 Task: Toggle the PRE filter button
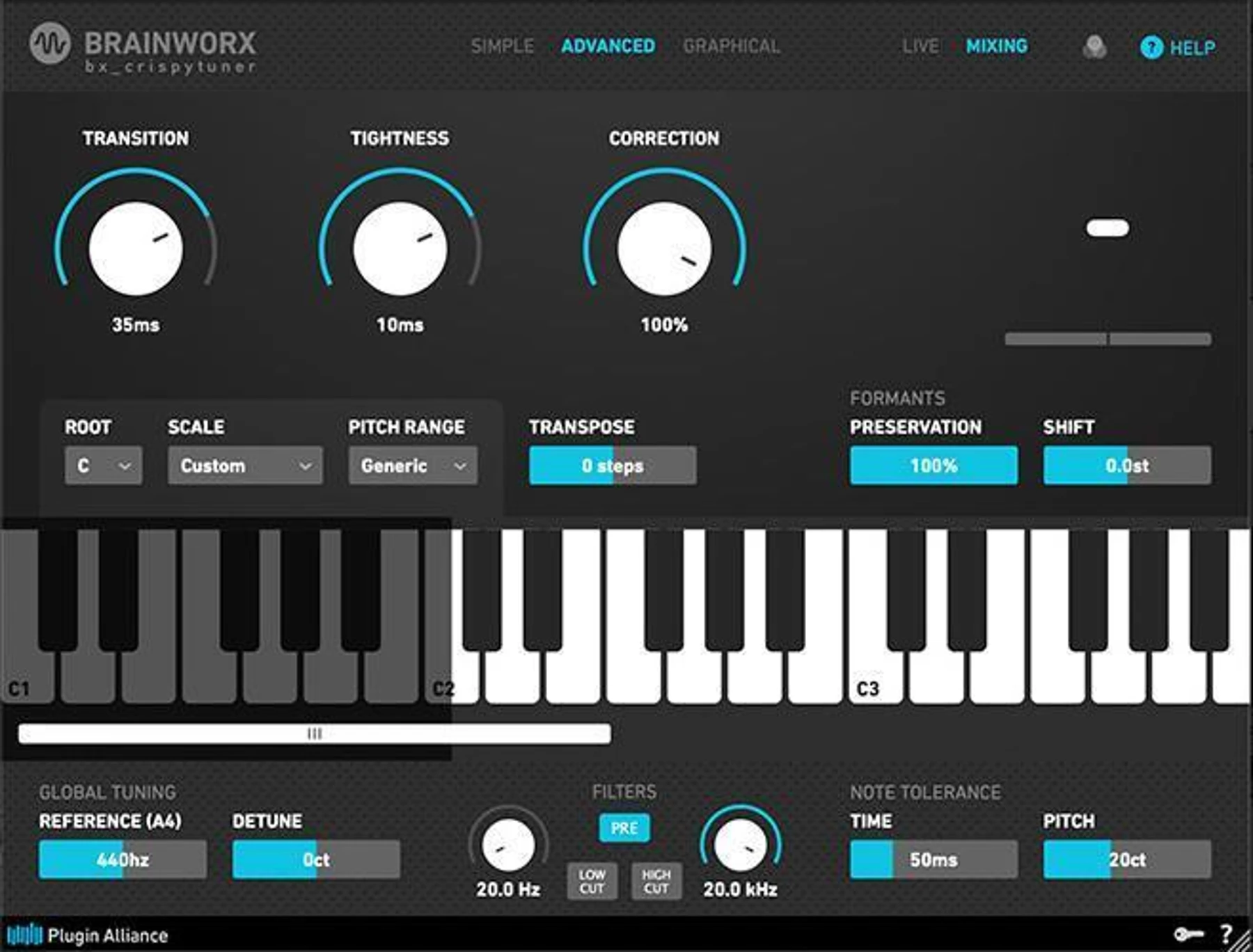point(624,828)
